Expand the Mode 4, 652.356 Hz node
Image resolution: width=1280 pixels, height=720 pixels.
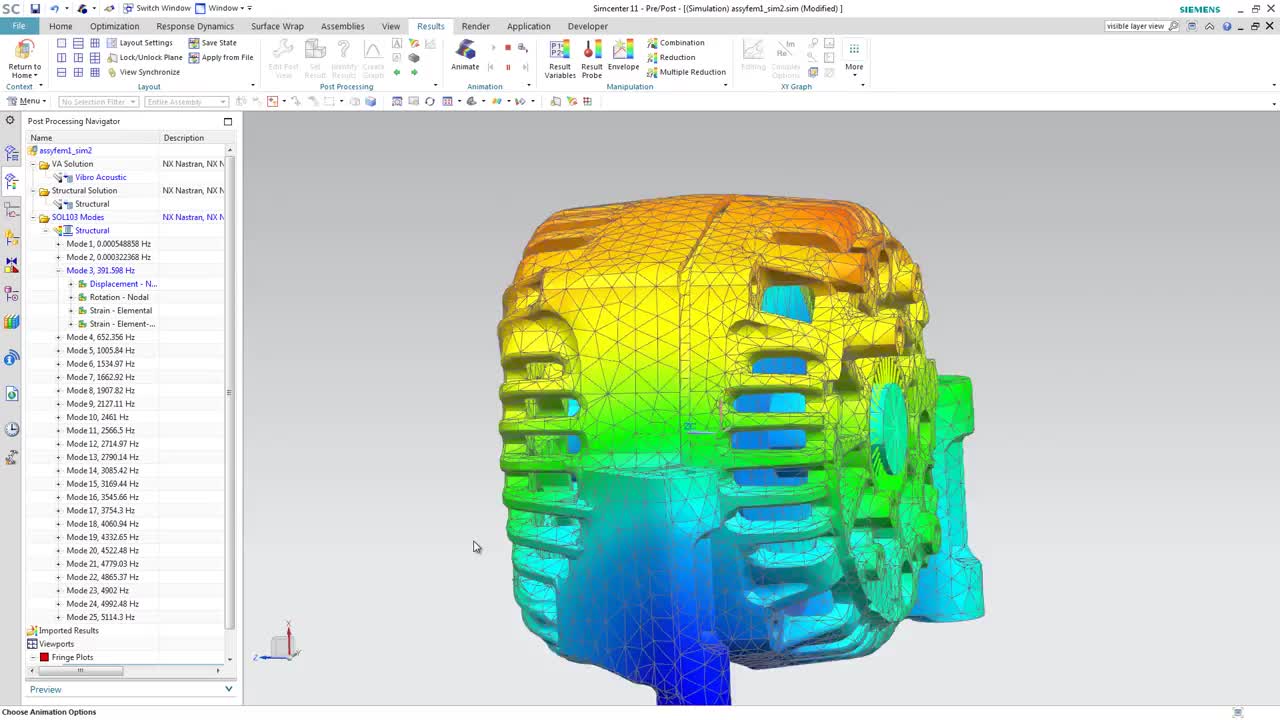58,337
